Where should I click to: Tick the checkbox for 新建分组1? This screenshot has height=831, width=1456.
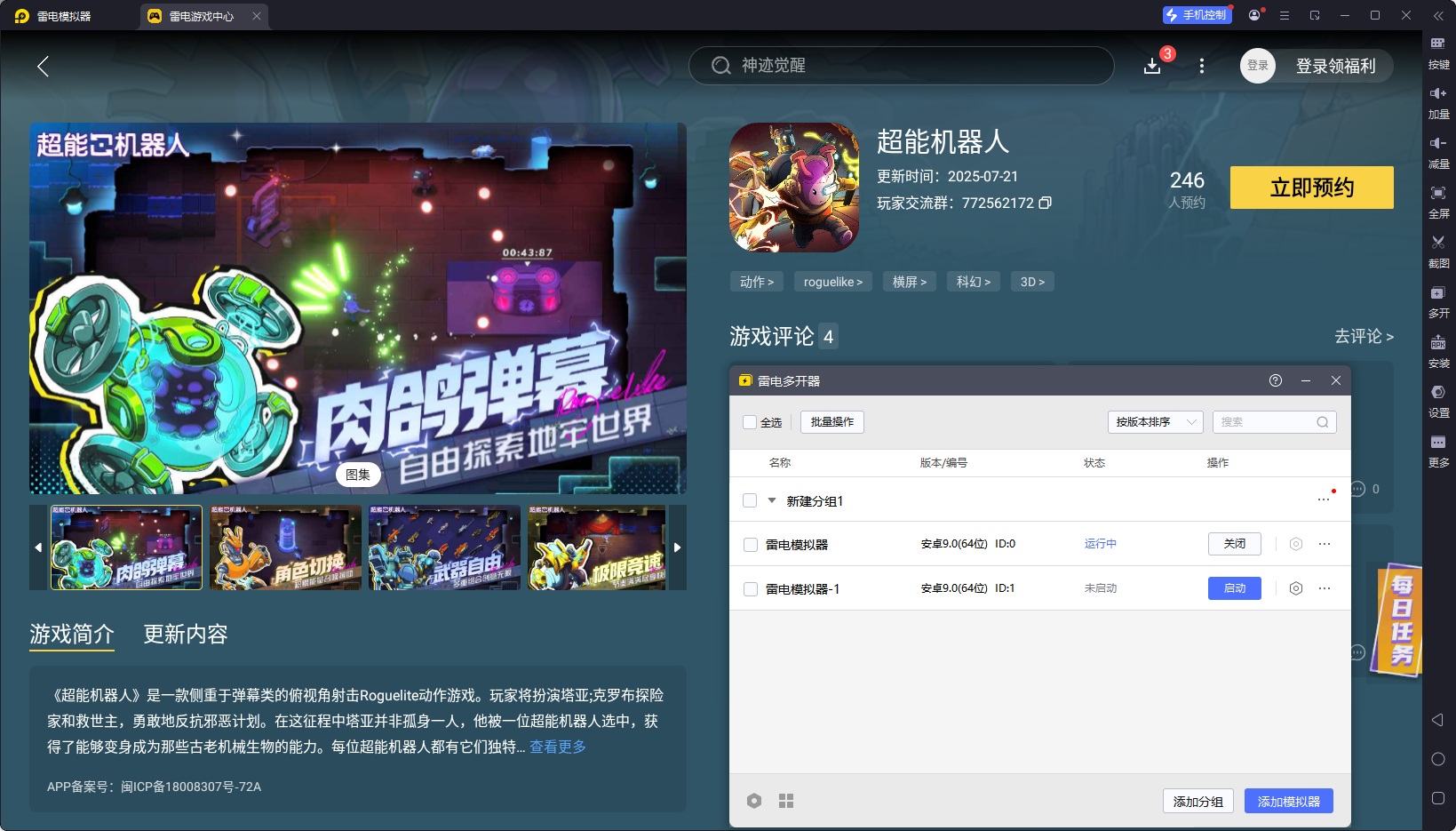(750, 500)
